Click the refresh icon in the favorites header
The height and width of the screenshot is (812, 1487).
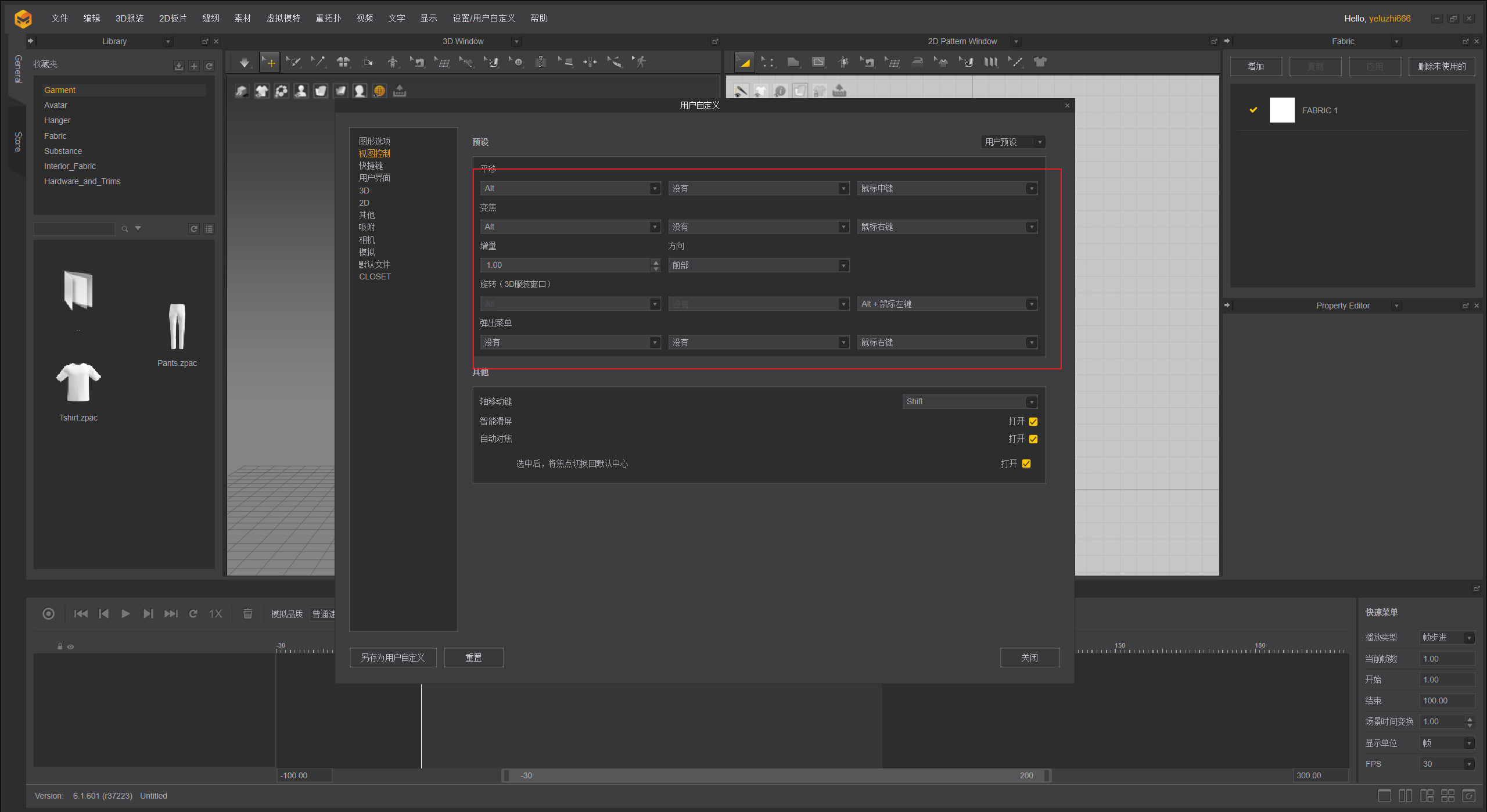pyautogui.click(x=209, y=66)
